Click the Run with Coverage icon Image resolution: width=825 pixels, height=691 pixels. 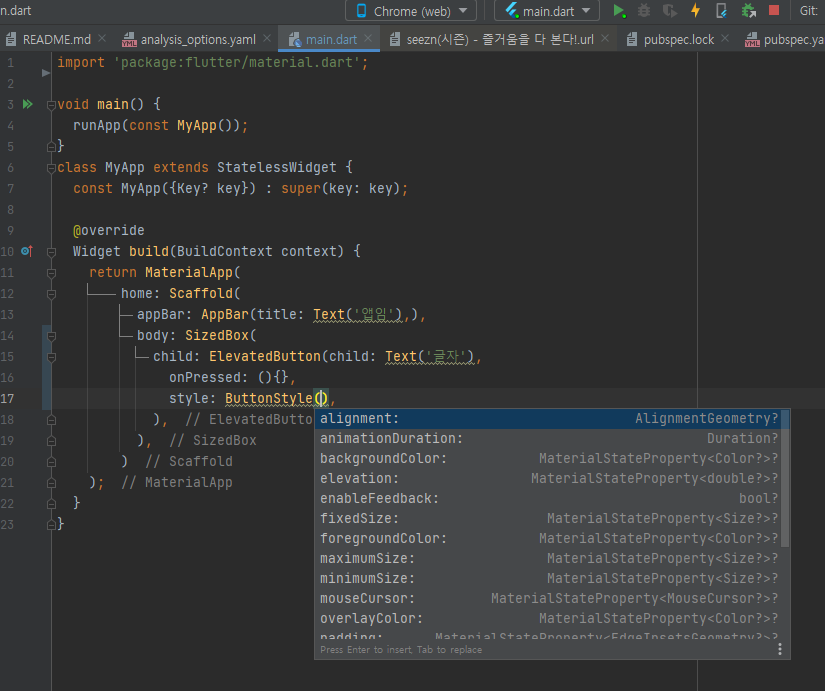point(670,11)
